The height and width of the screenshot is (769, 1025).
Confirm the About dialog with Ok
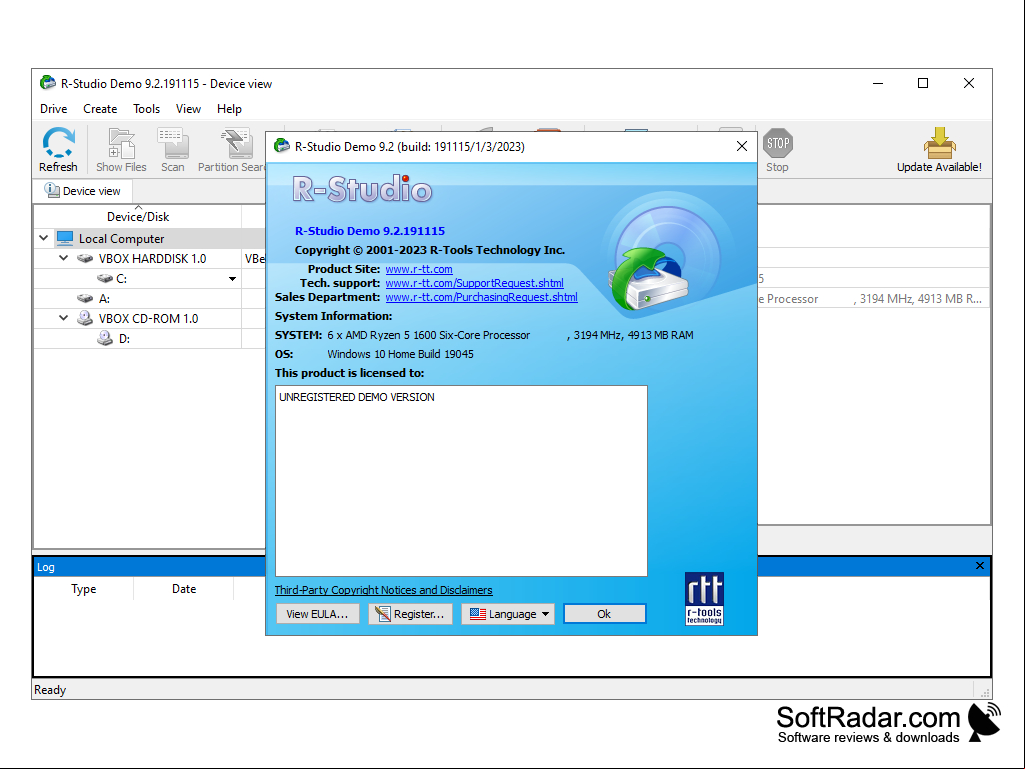605,614
